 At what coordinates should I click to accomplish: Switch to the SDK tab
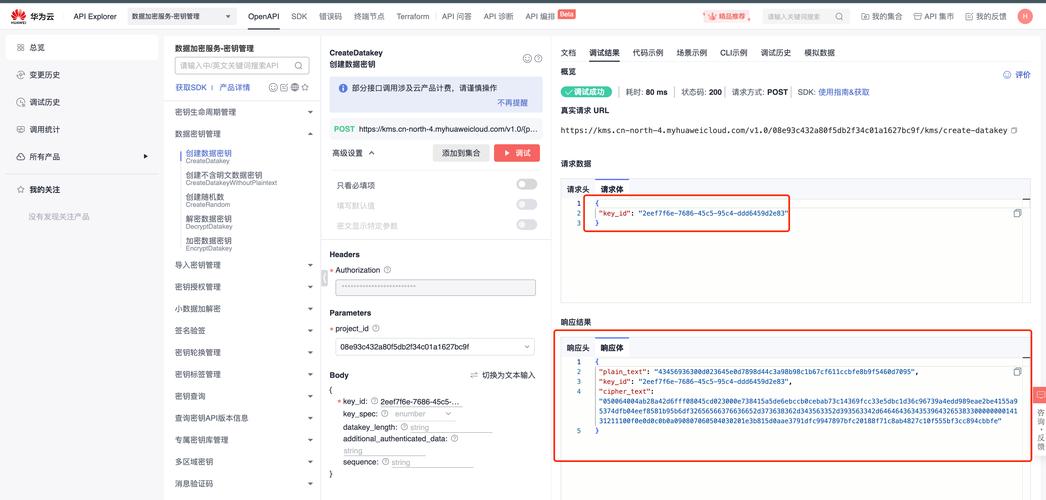click(299, 17)
